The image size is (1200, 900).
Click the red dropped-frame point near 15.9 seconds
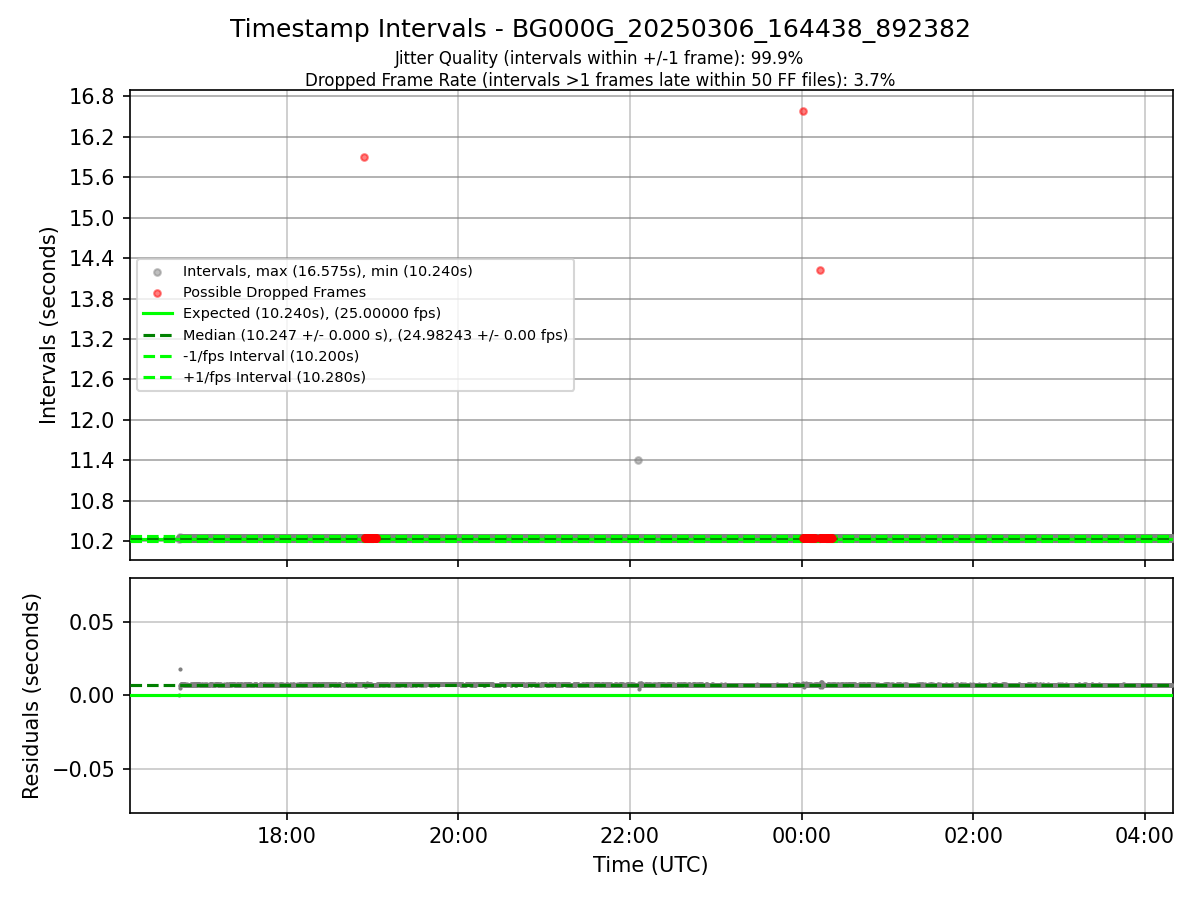(x=364, y=157)
